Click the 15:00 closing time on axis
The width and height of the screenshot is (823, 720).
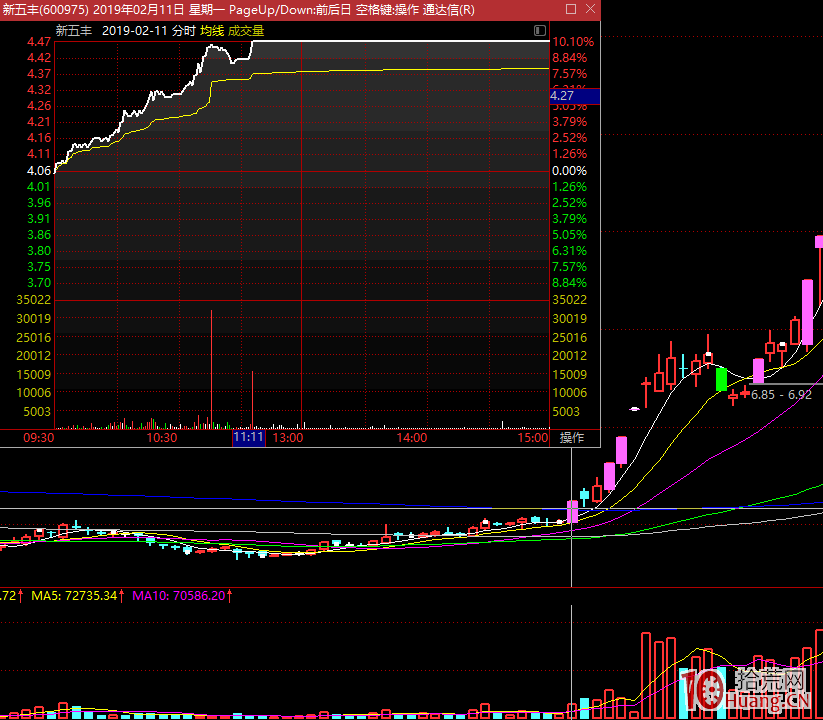pyautogui.click(x=534, y=438)
